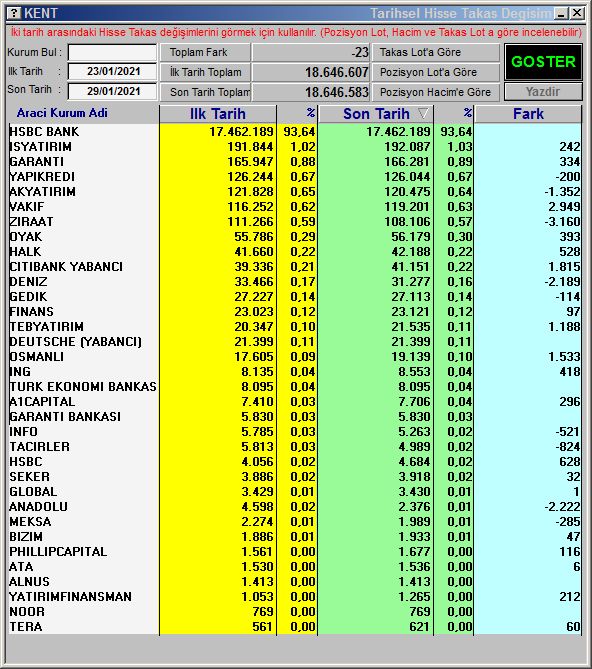
Task: Select the GLOBAL row name
Action: coord(33,492)
